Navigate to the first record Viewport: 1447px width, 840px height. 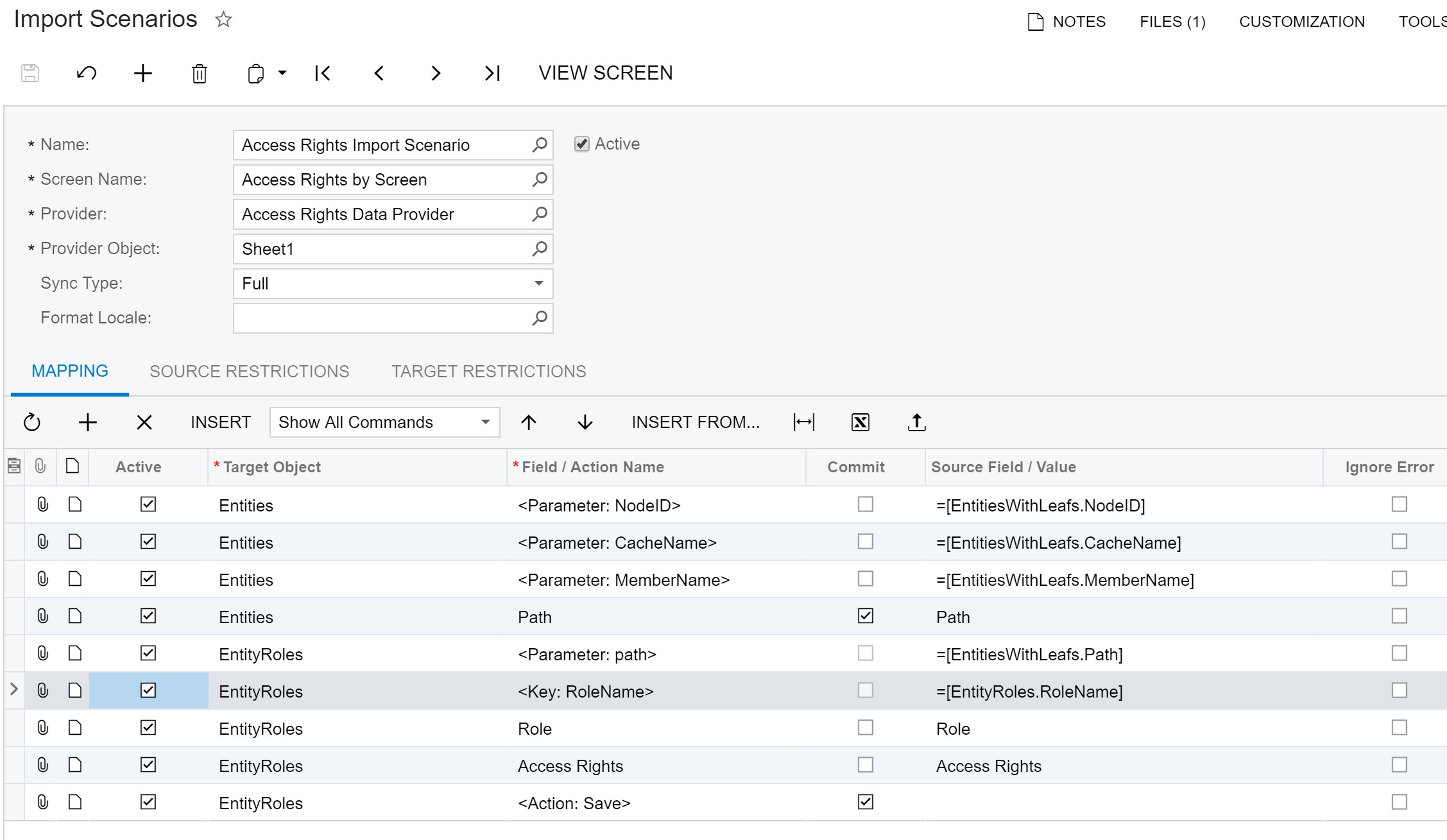tap(323, 73)
